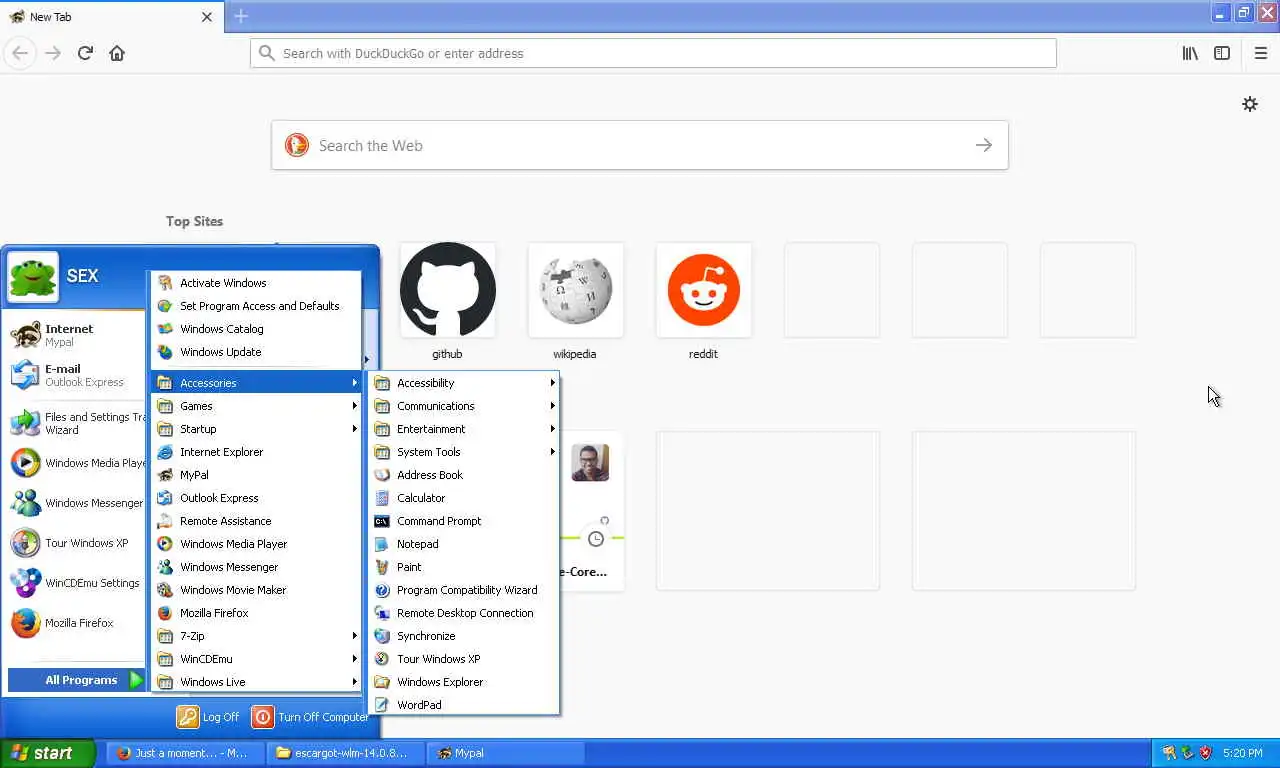The image size is (1280, 768).
Task: Open the Library bookmarks icon
Action: tap(1190, 53)
